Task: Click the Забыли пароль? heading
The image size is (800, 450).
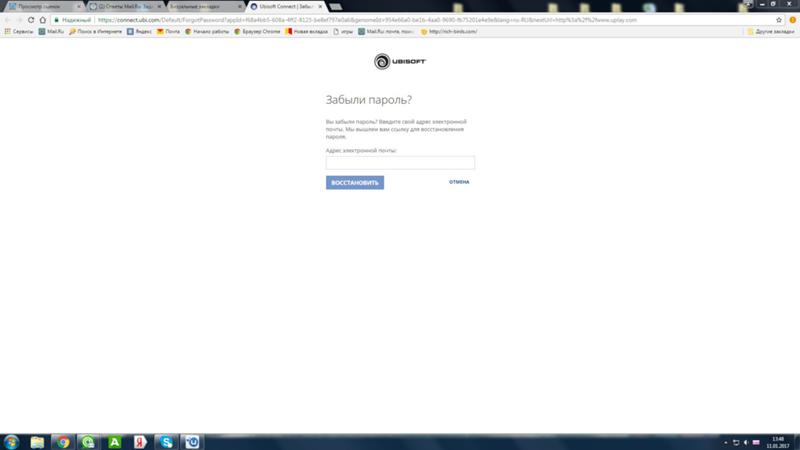Action: [368, 99]
